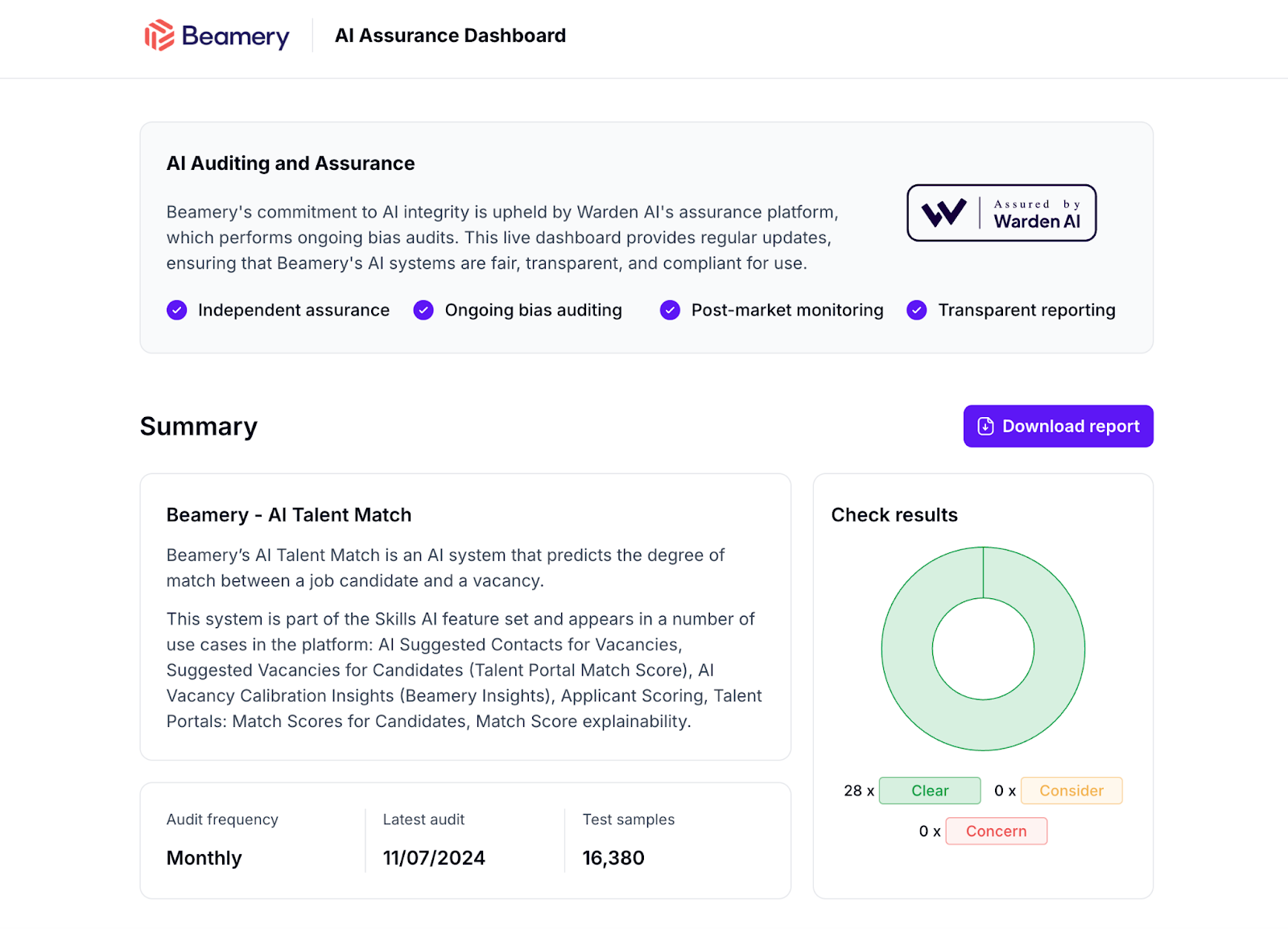Click the 28 x count next to Clear
The image size is (1288, 929).
pos(859,791)
